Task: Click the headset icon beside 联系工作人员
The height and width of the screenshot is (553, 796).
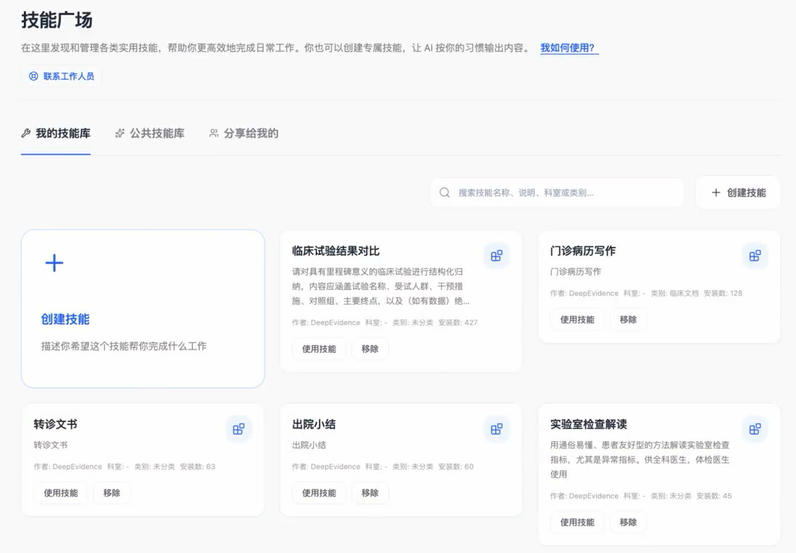Action: 33,76
